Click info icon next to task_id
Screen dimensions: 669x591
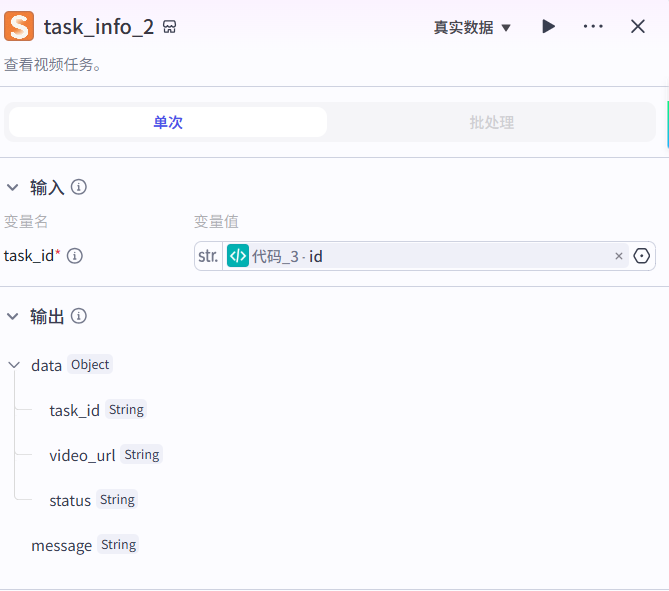(x=75, y=256)
